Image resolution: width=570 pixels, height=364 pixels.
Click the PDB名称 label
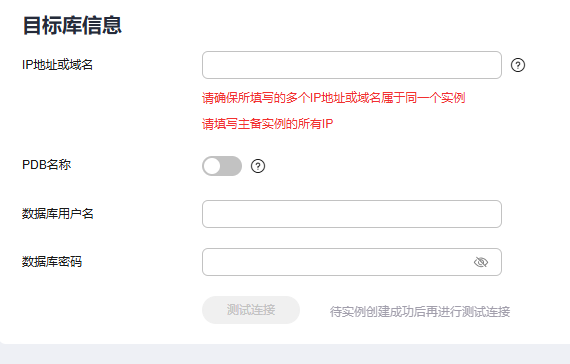click(x=47, y=165)
